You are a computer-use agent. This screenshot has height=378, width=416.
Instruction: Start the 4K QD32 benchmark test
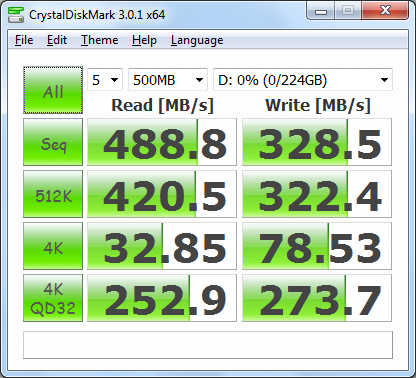[x=53, y=298]
